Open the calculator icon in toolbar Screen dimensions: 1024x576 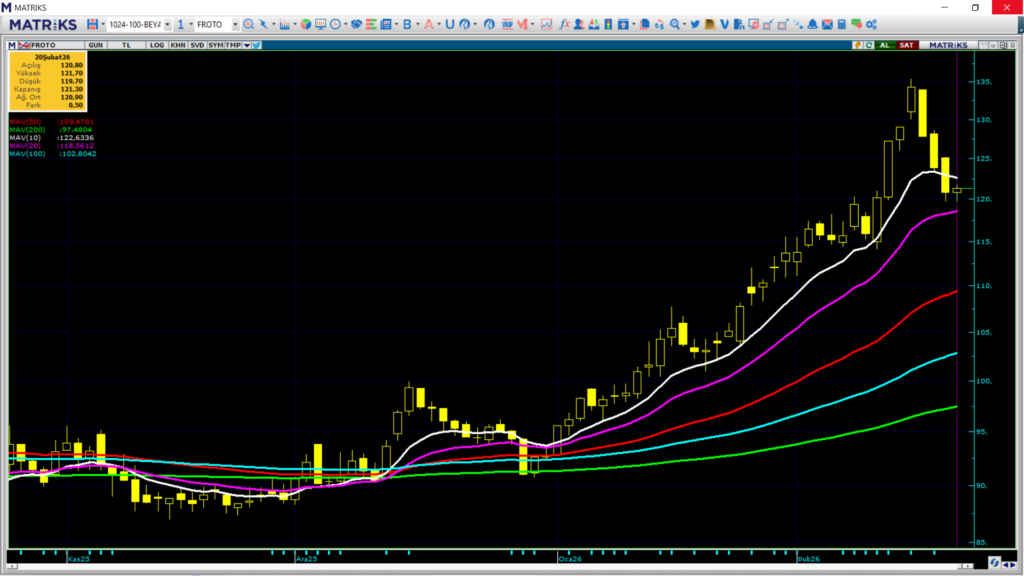click(x=841, y=24)
